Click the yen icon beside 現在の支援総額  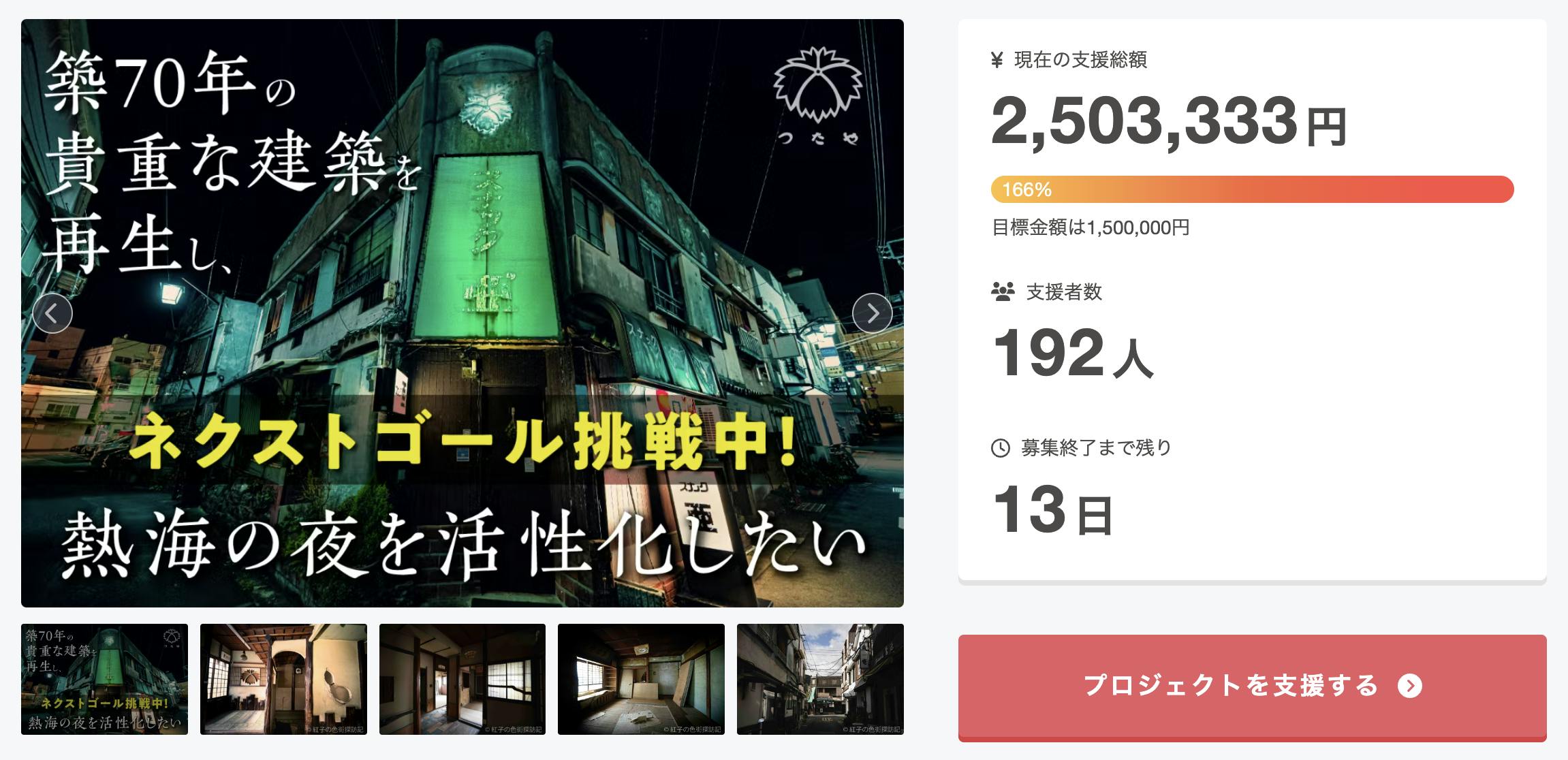(997, 61)
